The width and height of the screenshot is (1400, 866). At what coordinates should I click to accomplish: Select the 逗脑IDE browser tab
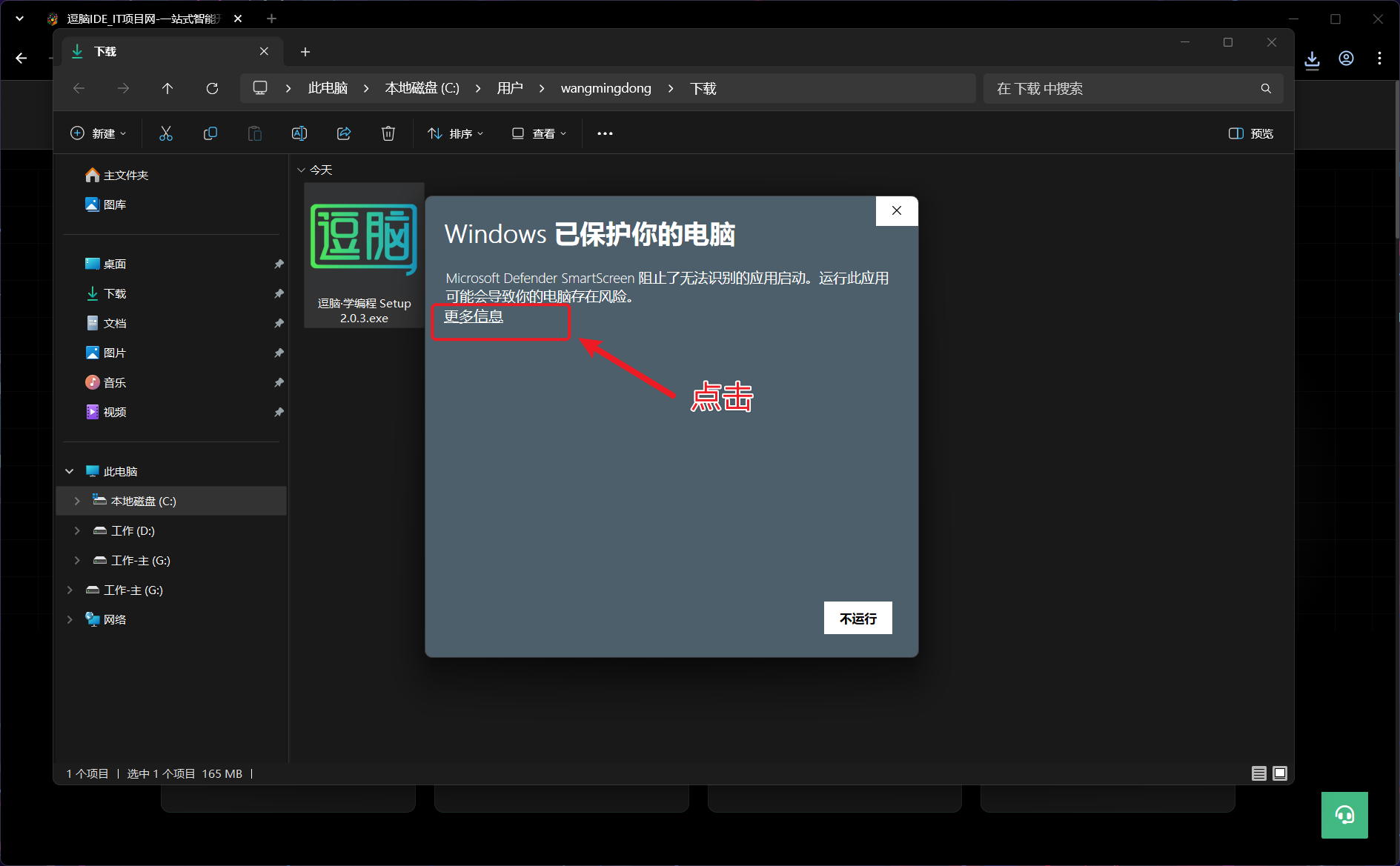pyautogui.click(x=144, y=19)
